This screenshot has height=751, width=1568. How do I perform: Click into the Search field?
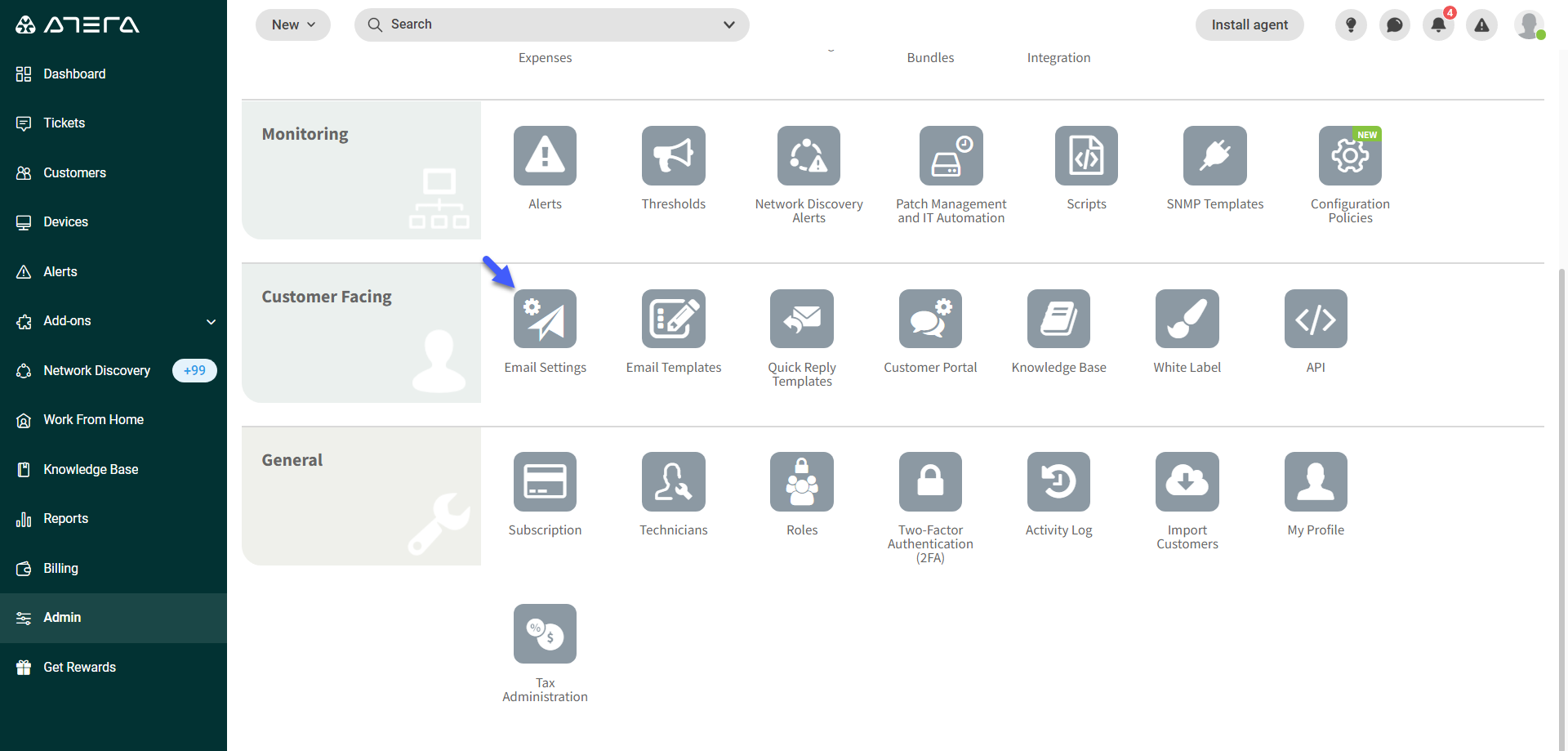[539, 25]
